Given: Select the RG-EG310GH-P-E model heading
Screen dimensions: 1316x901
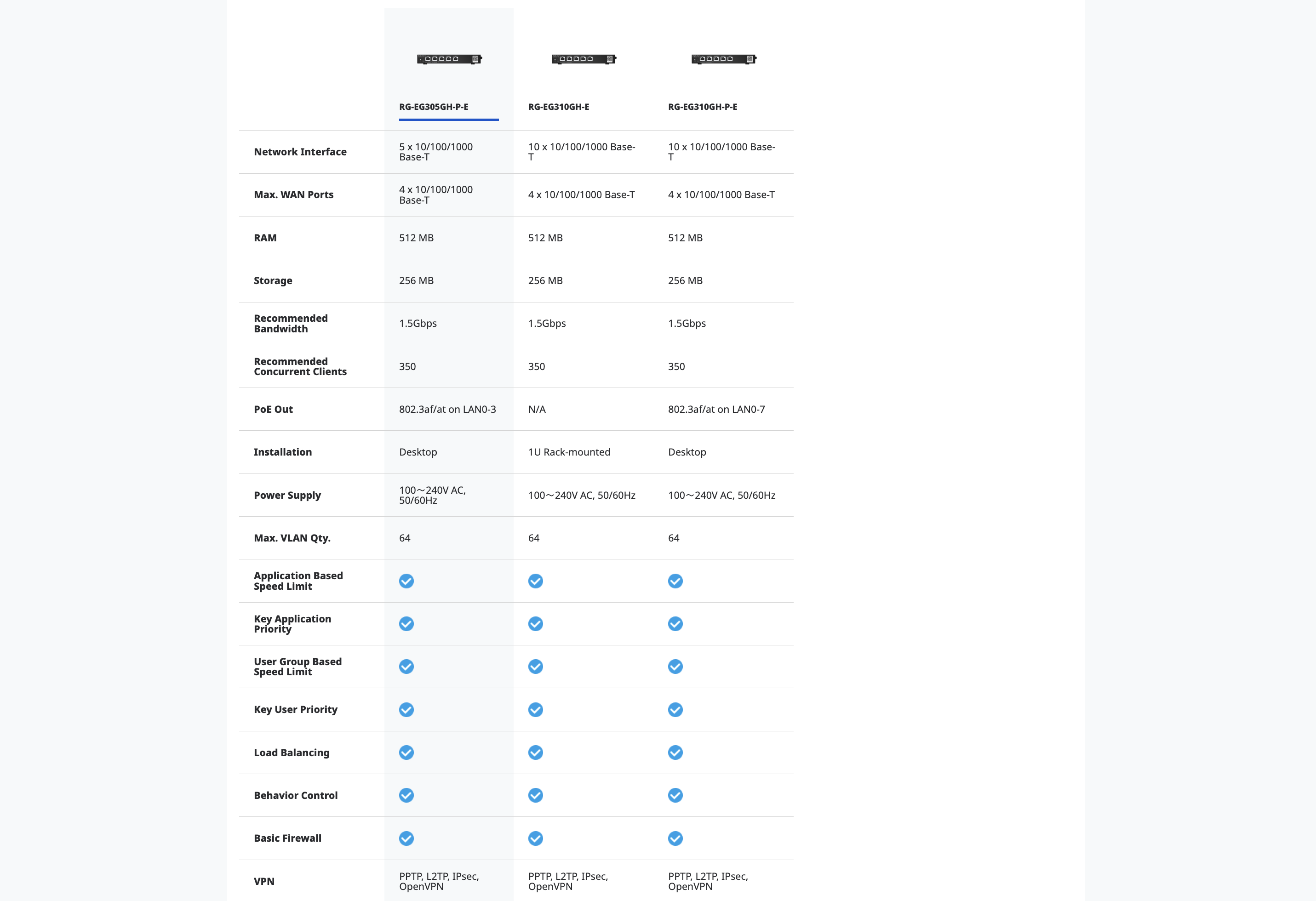Looking at the screenshot, I should tap(702, 107).
